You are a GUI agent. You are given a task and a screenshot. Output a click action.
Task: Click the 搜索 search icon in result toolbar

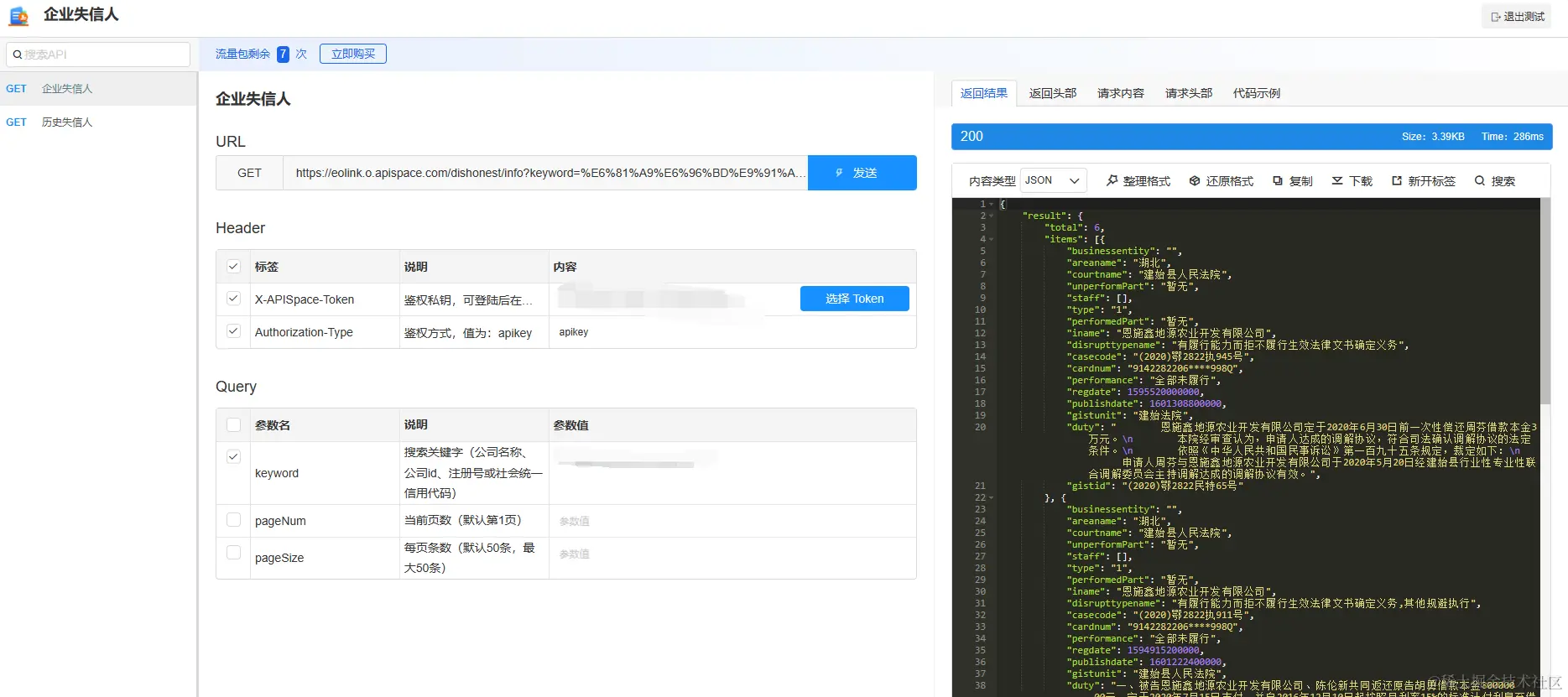click(x=1480, y=180)
